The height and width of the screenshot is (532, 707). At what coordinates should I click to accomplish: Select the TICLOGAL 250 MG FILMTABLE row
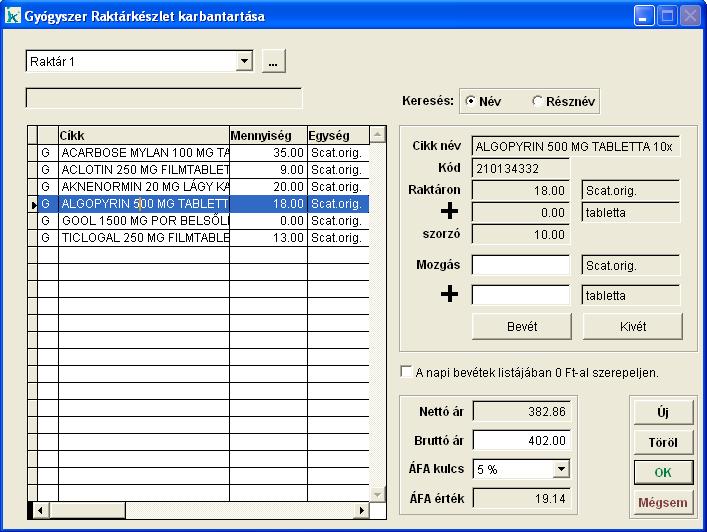[x=144, y=237]
